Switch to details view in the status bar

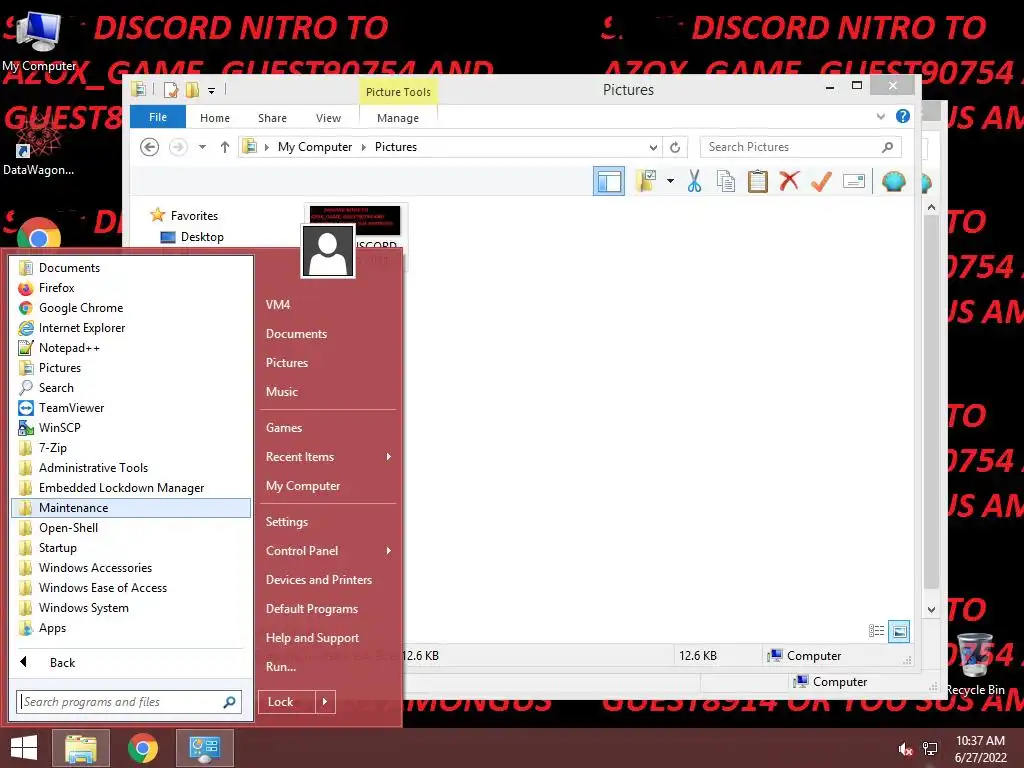[876, 631]
